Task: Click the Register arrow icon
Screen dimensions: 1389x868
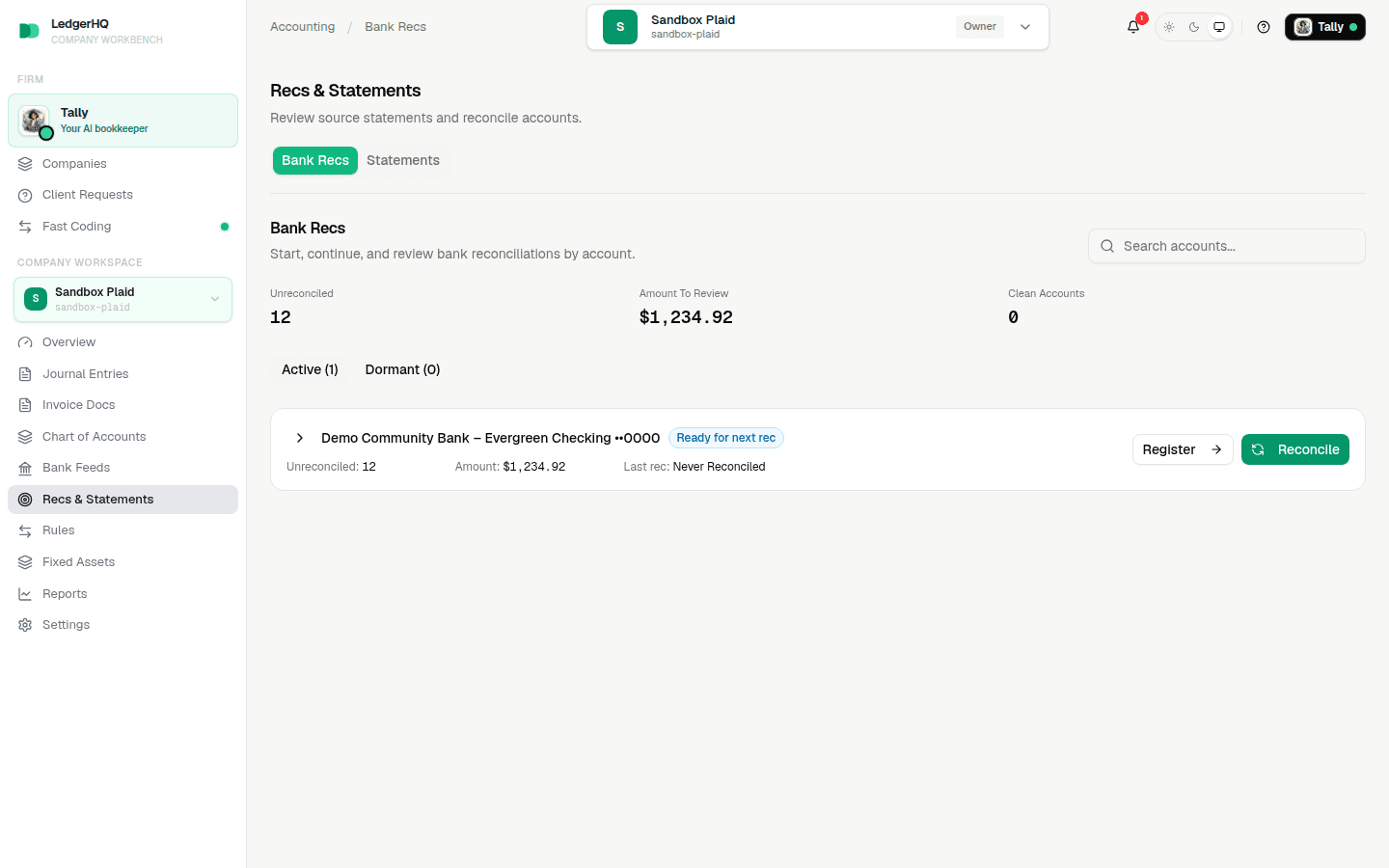Action: [1216, 449]
